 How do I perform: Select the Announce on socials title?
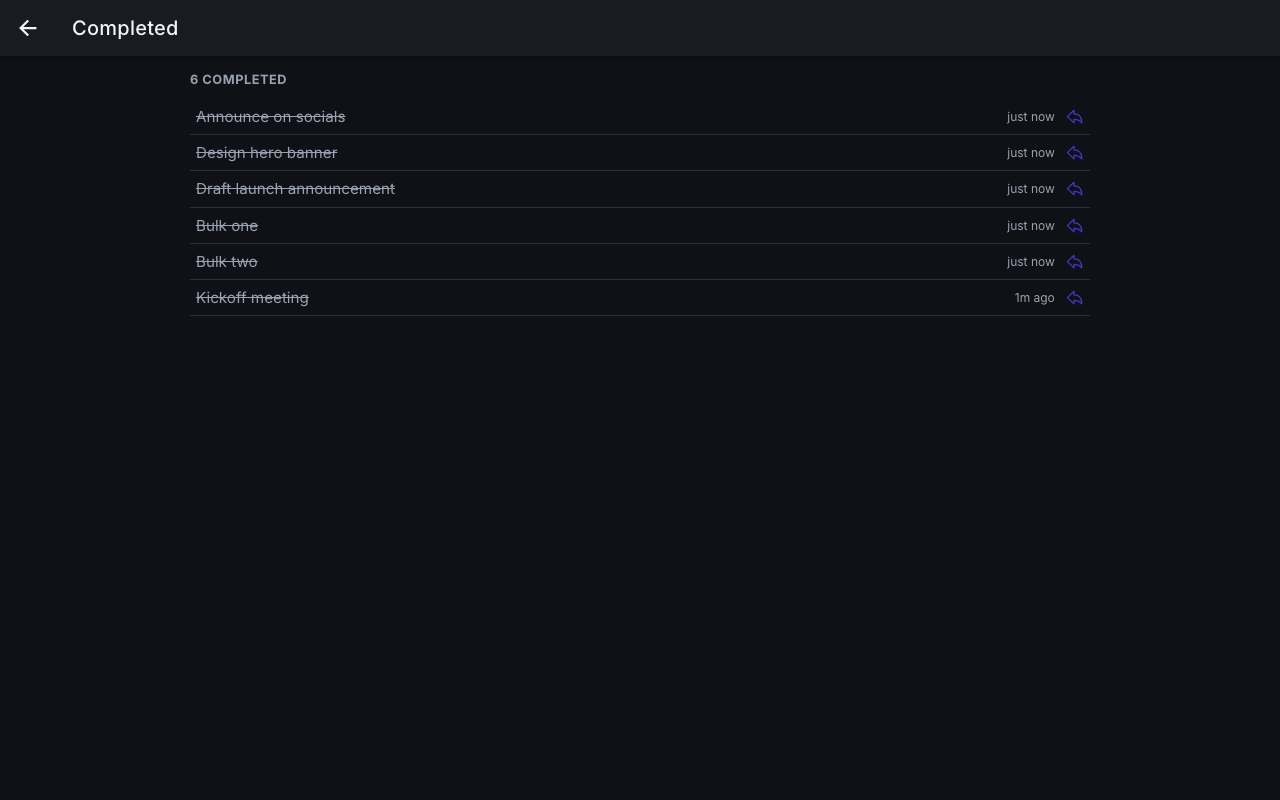point(270,117)
